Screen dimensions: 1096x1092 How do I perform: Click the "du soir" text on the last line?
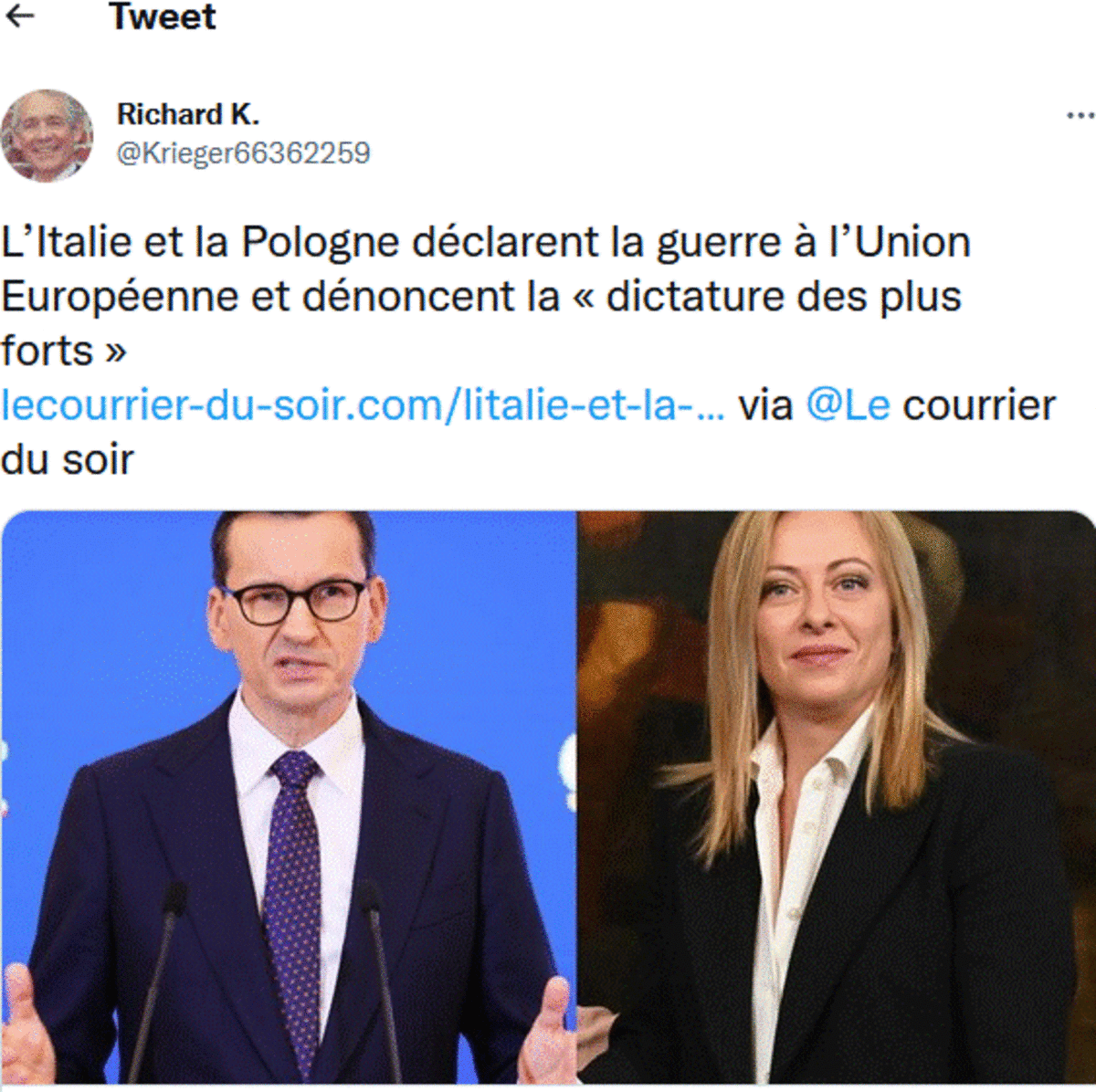(68, 459)
